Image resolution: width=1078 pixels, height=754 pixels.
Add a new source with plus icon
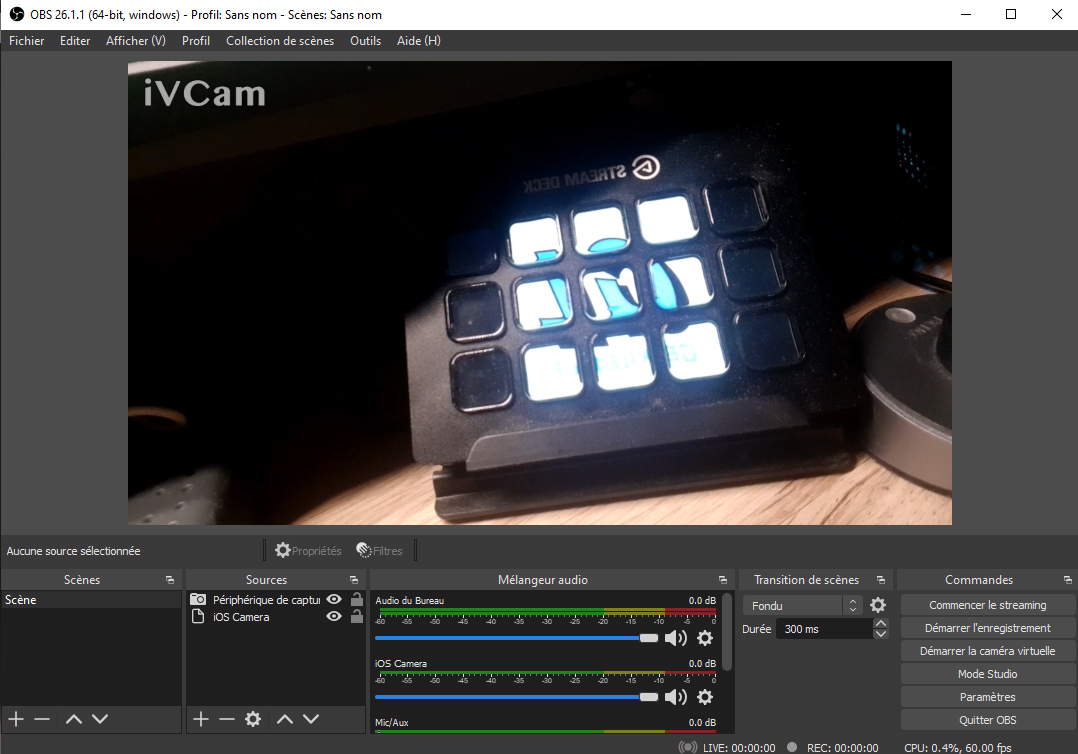point(201,719)
